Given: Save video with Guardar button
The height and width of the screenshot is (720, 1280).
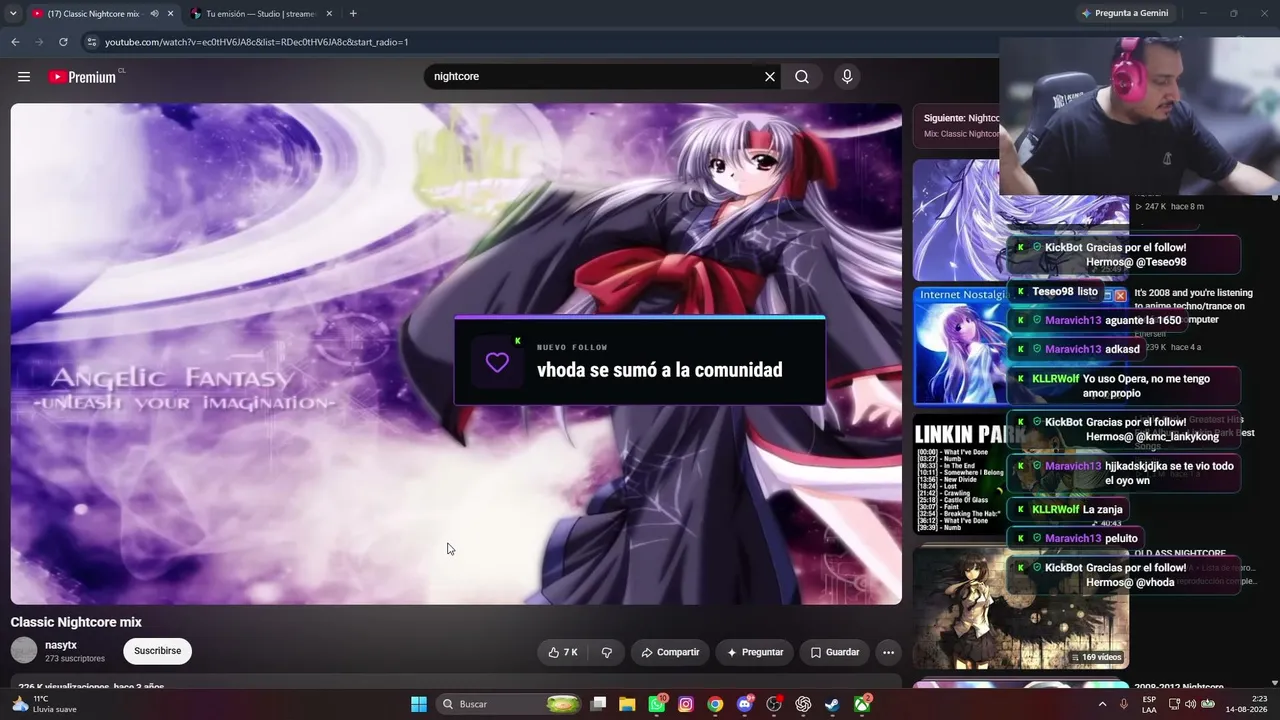Looking at the screenshot, I should tap(835, 652).
